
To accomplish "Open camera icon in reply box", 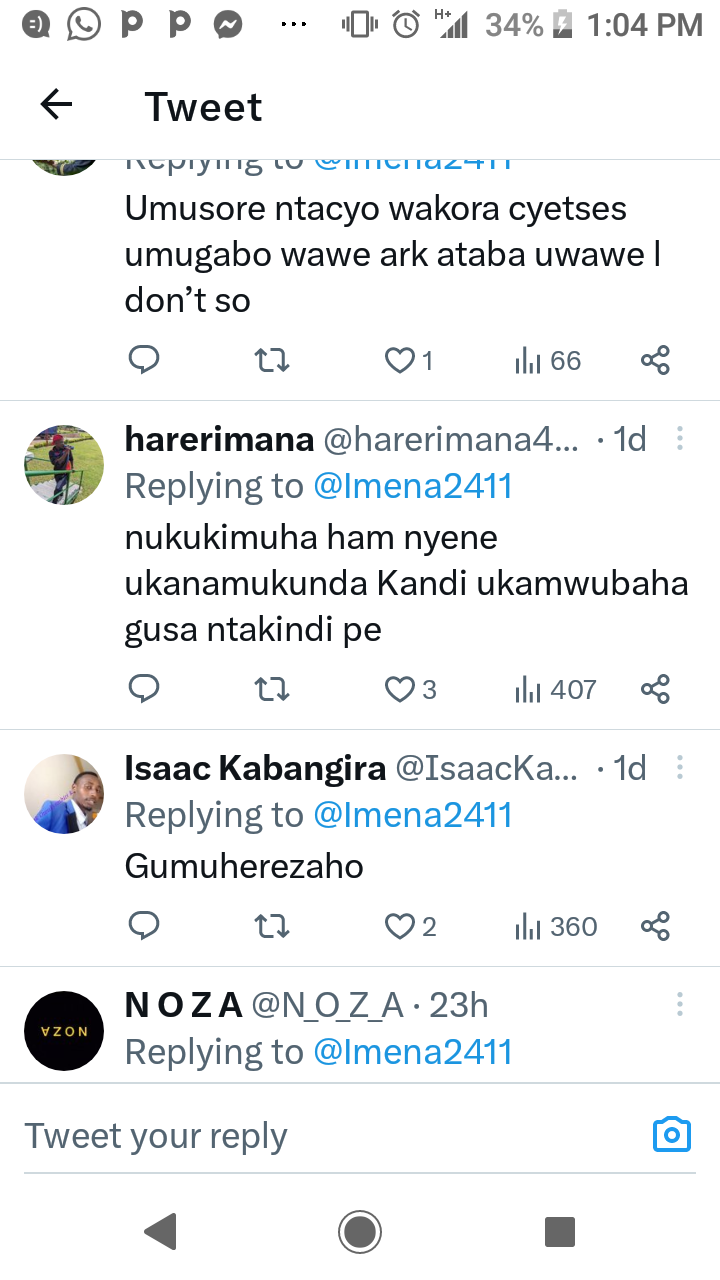I will 672,1134.
